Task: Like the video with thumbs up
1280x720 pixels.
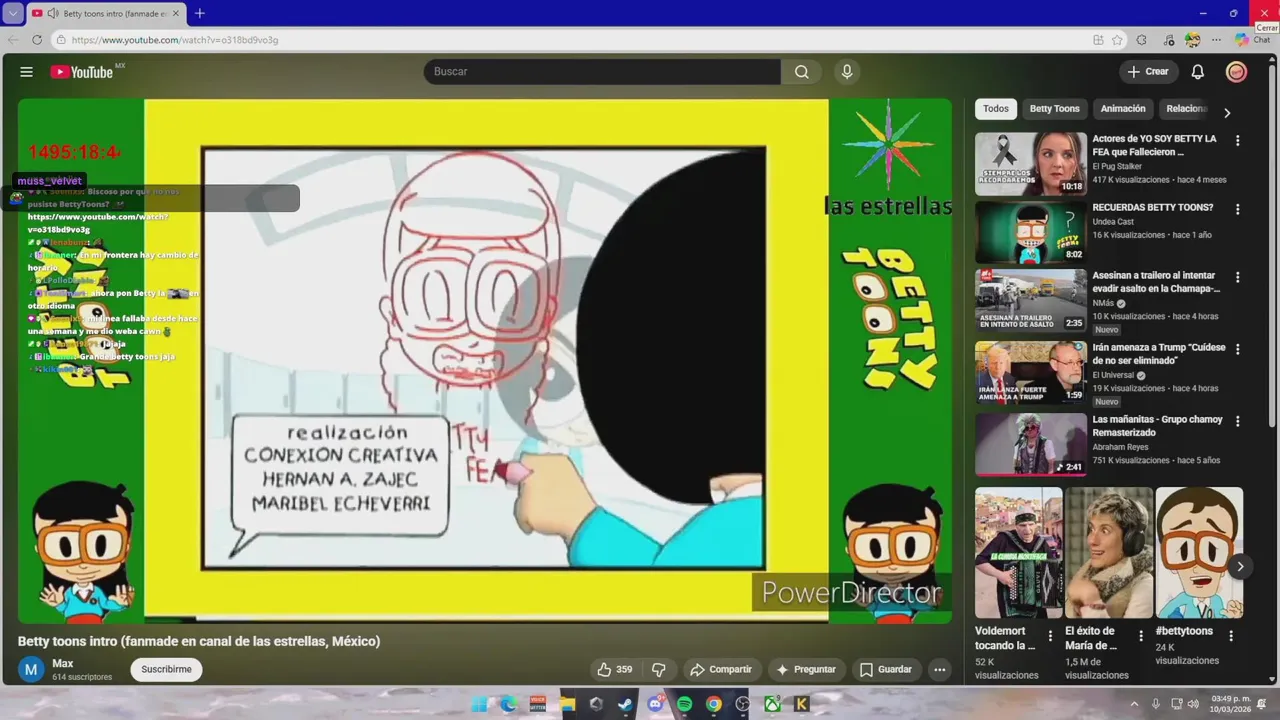Action: (614, 670)
